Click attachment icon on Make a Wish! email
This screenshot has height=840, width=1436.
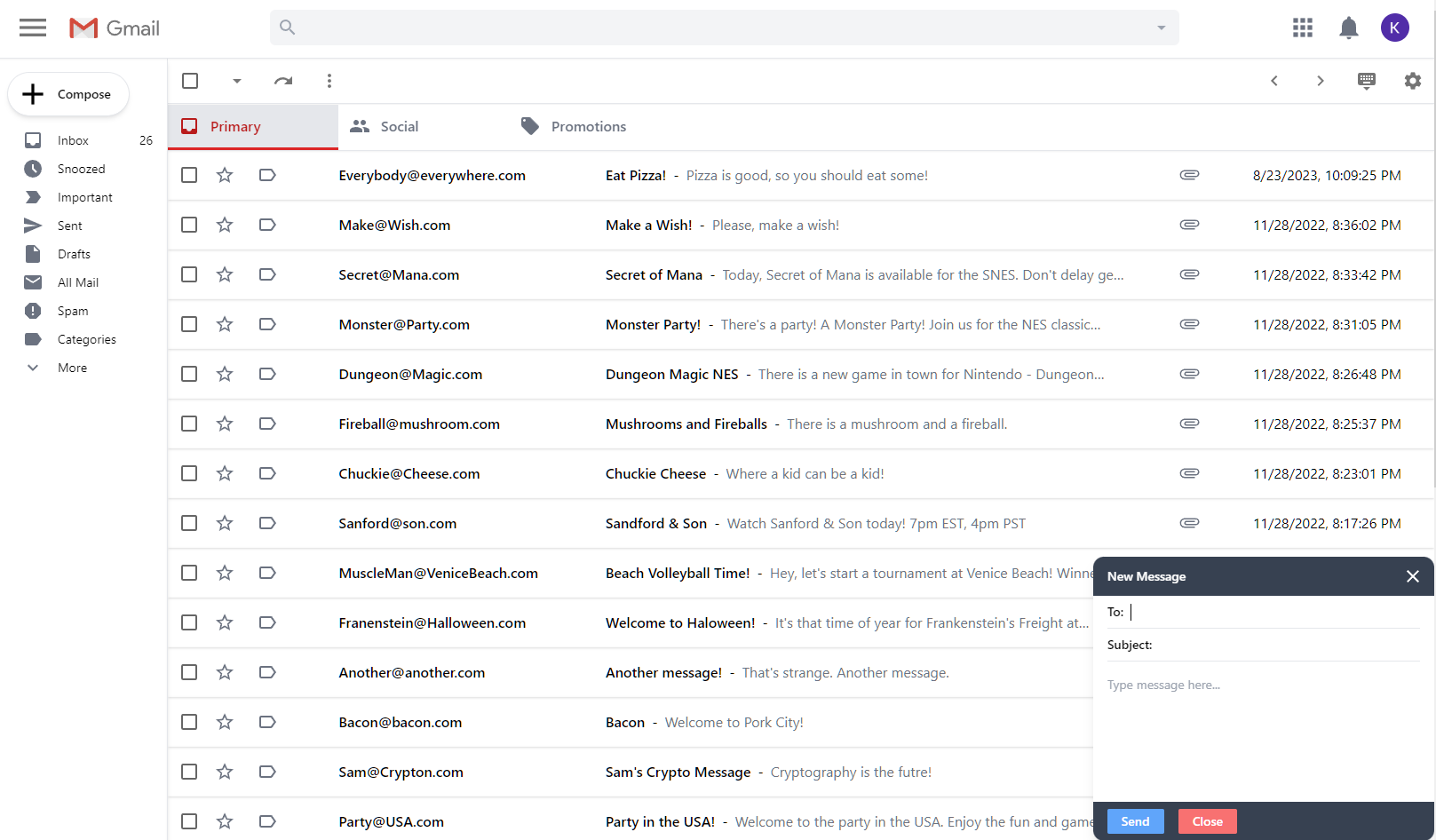pyautogui.click(x=1189, y=225)
